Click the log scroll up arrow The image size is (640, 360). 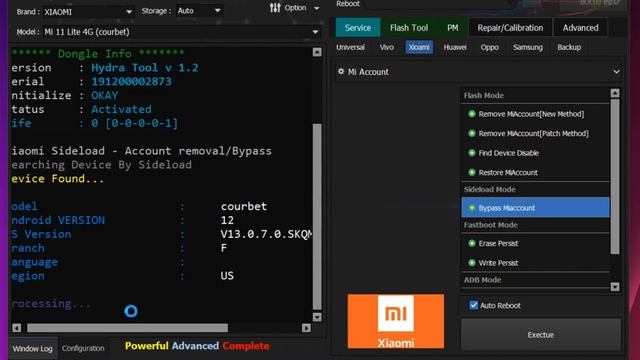(x=317, y=52)
